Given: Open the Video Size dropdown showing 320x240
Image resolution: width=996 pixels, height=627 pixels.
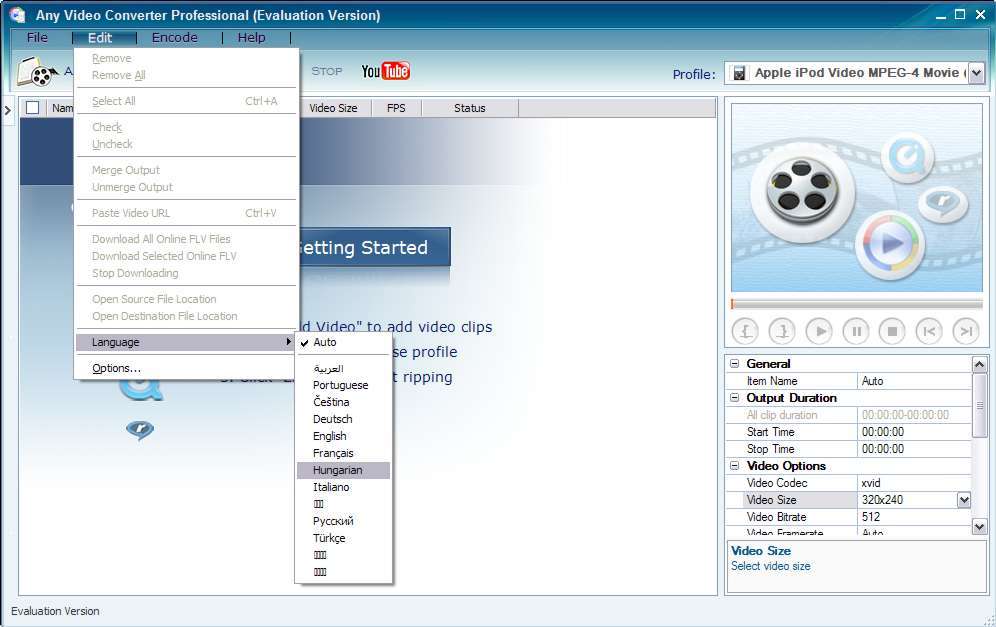Looking at the screenshot, I should click(962, 499).
